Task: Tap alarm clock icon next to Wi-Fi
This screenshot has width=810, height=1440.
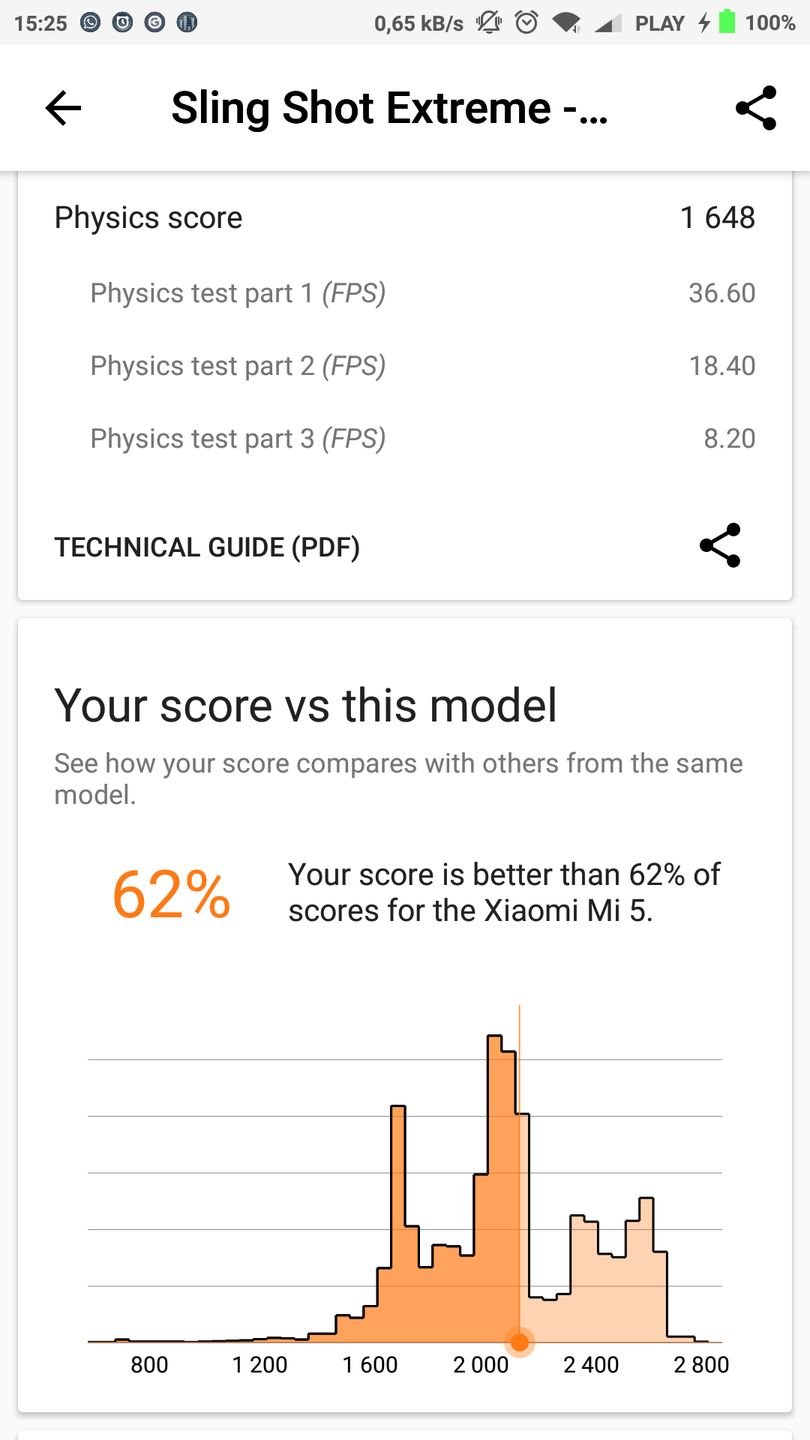Action: click(x=527, y=22)
